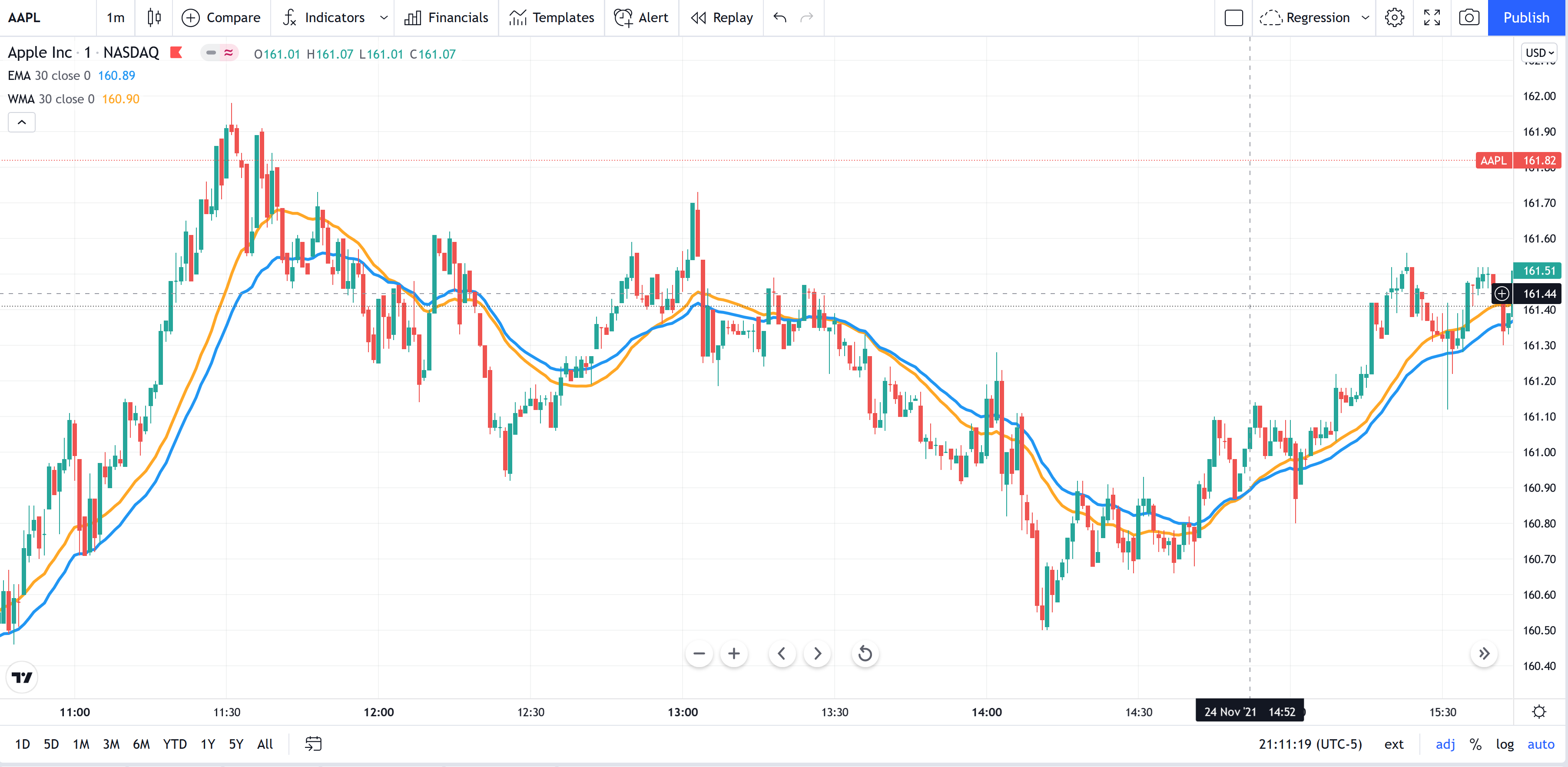Open timezone menu showing 21:11:19 (UTC-5)
Screen dimensions: 1568x767
[1310, 744]
